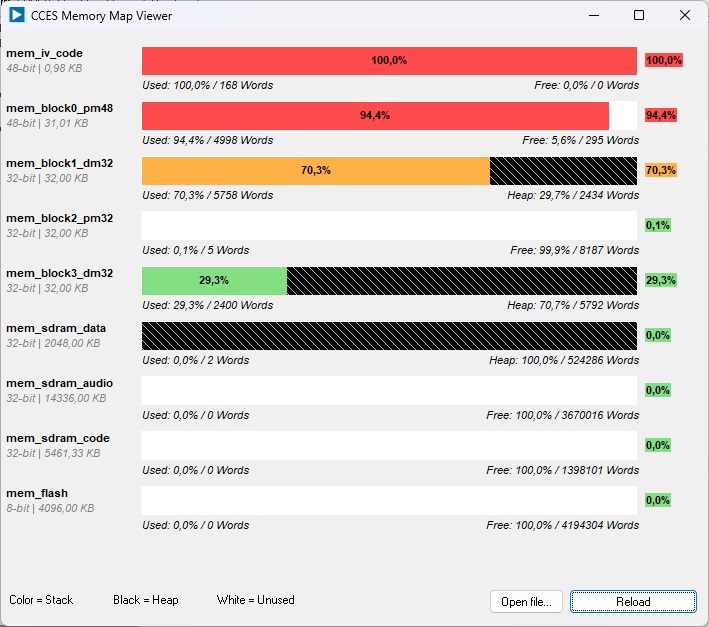Click 'Free: 100,0% / 4194304 Words' text
The height and width of the screenshot is (627, 709).
click(563, 525)
